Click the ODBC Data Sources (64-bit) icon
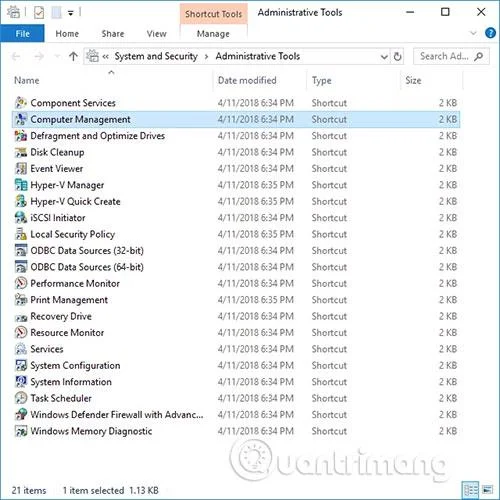The image size is (500, 500). click(x=21, y=267)
